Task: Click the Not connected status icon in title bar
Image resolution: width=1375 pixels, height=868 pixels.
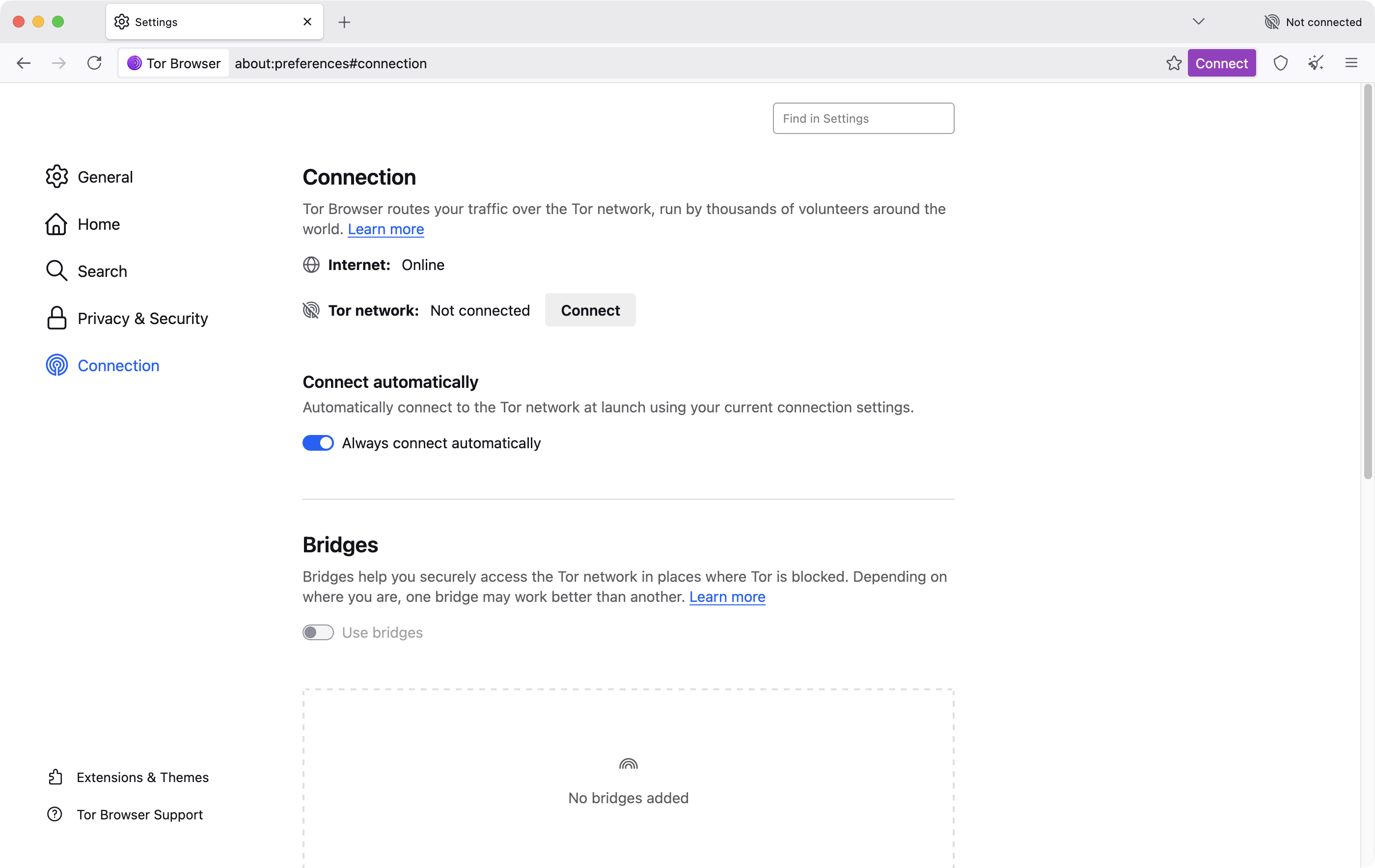Action: click(1272, 22)
